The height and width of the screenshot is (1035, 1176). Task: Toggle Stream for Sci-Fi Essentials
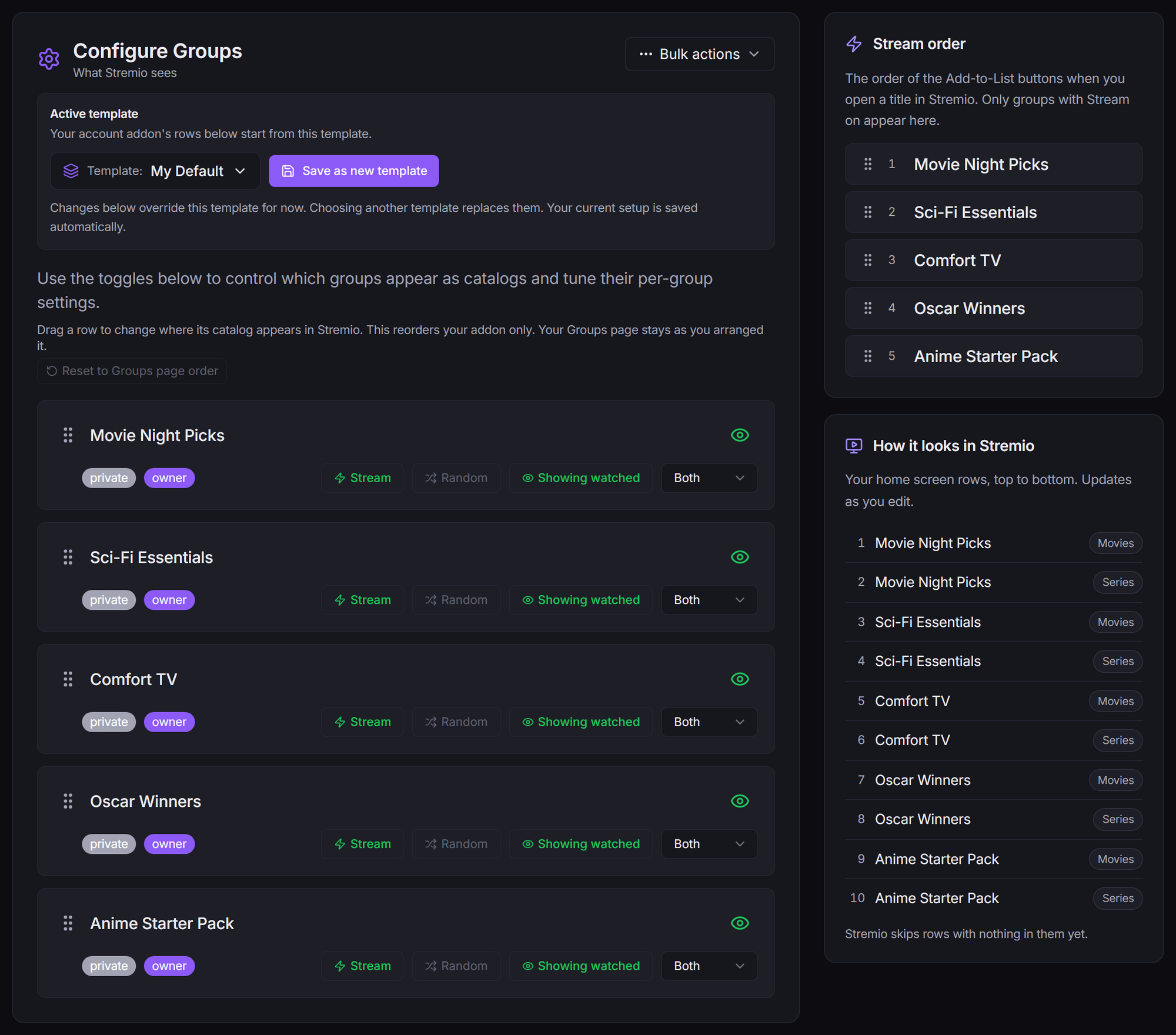[363, 600]
